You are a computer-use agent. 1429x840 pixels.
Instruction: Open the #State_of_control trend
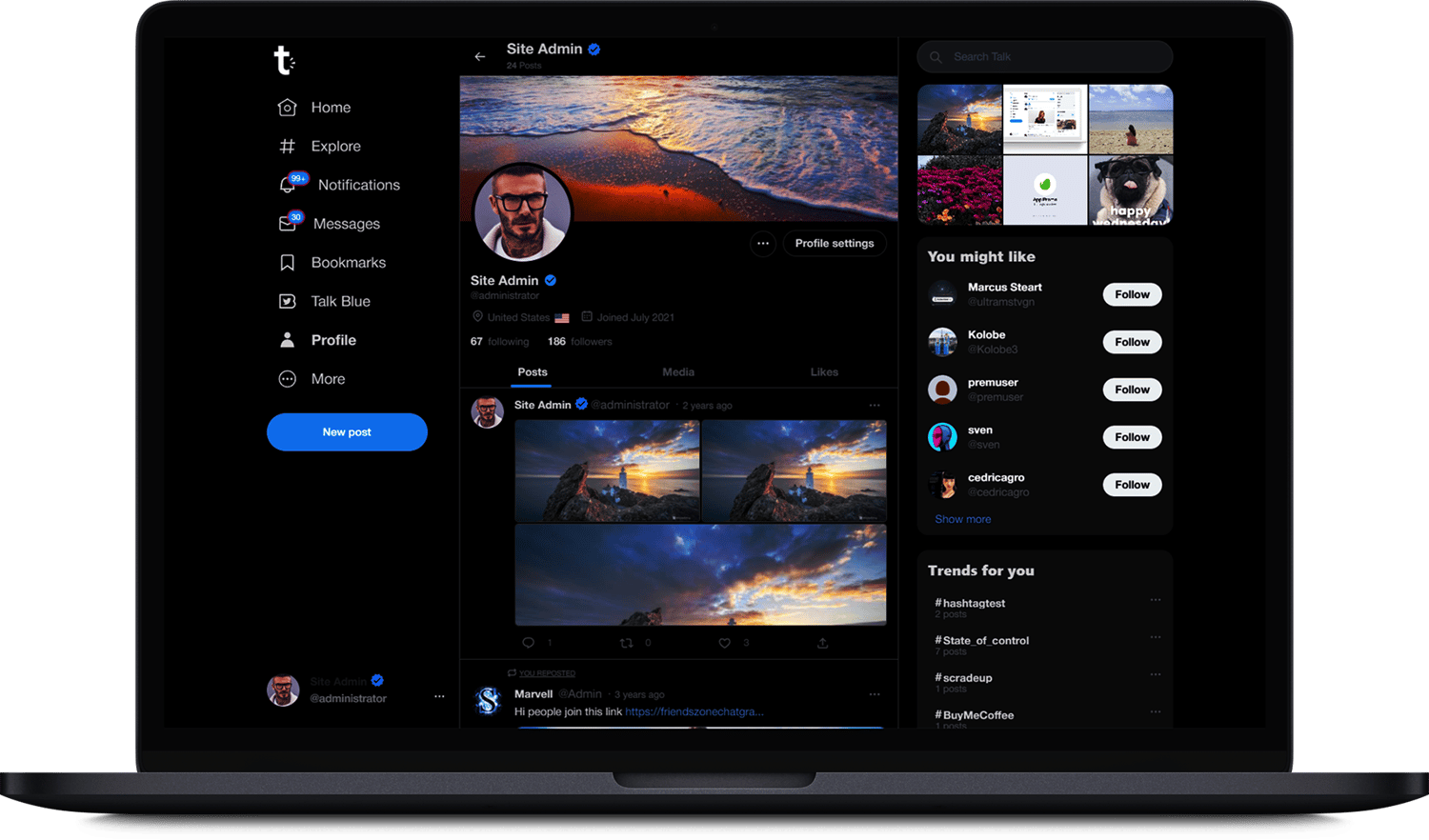(982, 641)
